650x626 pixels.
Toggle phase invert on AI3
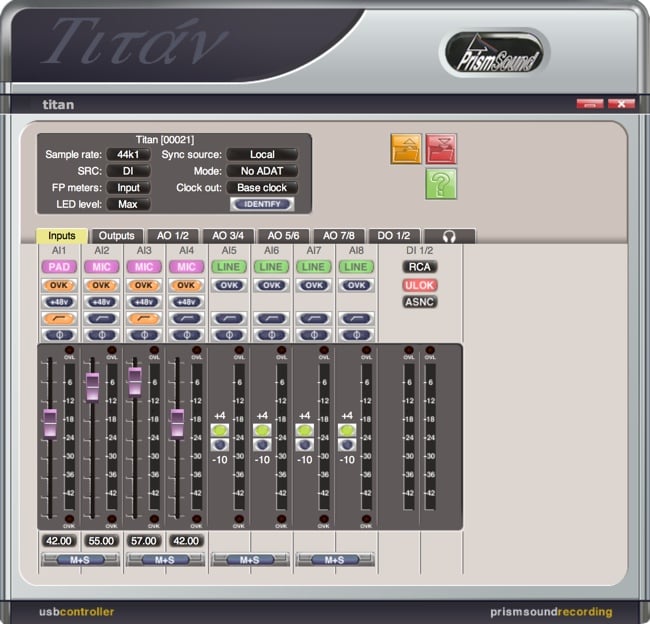tap(144, 335)
